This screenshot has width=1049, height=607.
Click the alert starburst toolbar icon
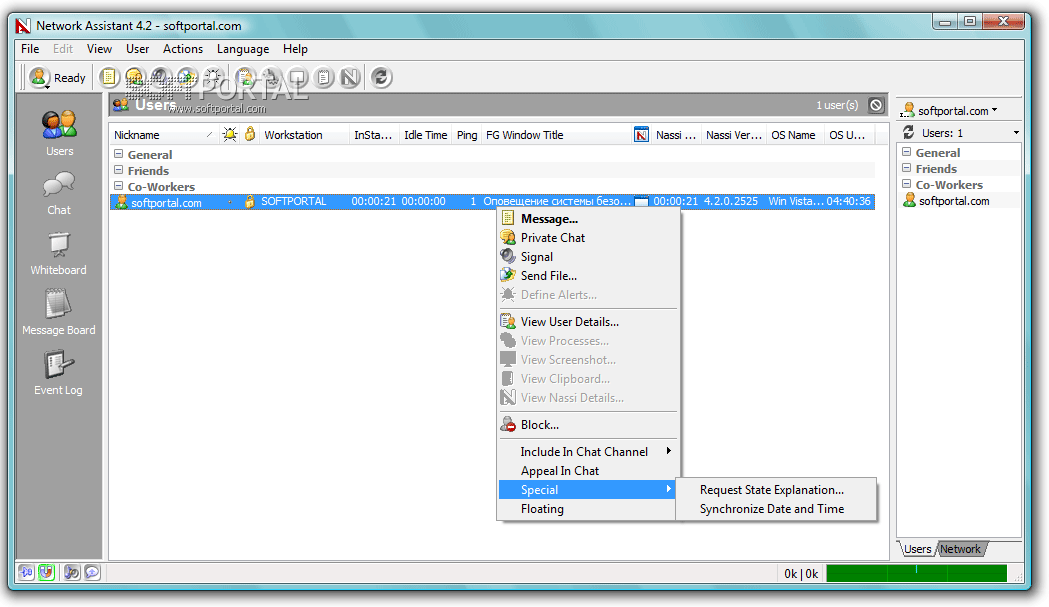pos(213,78)
